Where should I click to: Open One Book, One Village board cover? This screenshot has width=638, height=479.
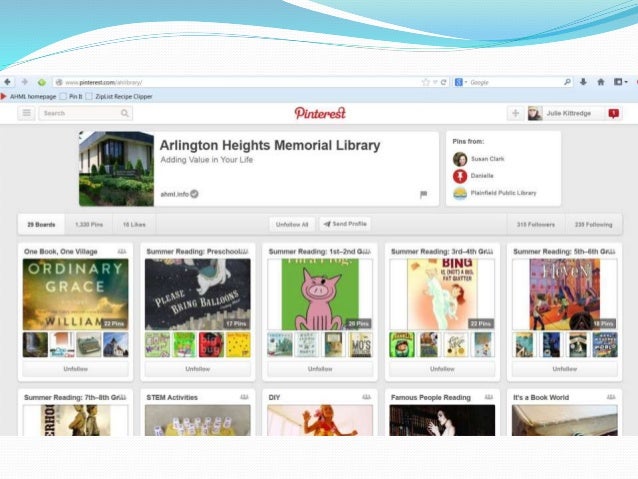point(76,294)
